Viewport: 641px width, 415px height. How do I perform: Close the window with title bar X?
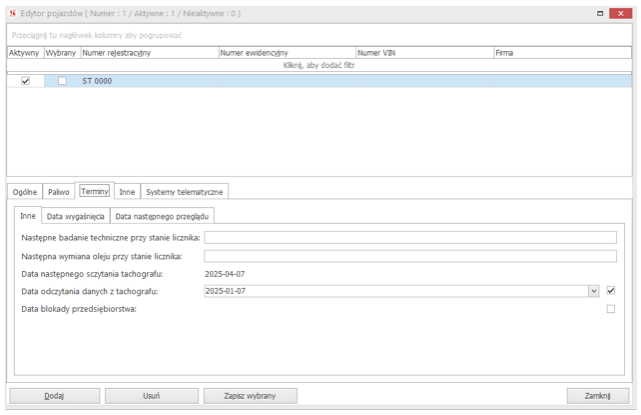(625, 14)
